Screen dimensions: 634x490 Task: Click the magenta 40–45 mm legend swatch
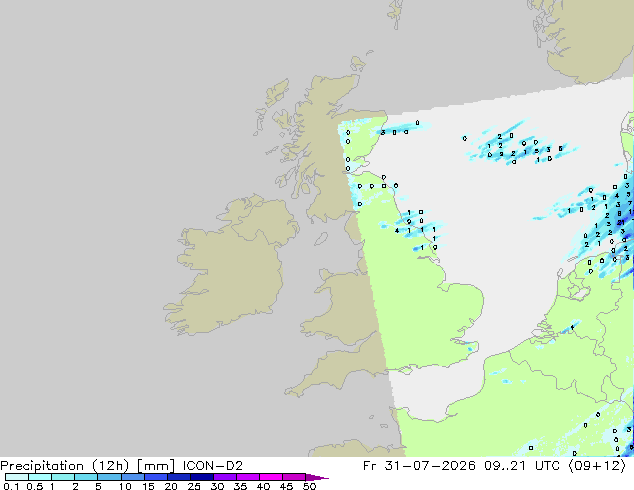click(271, 477)
